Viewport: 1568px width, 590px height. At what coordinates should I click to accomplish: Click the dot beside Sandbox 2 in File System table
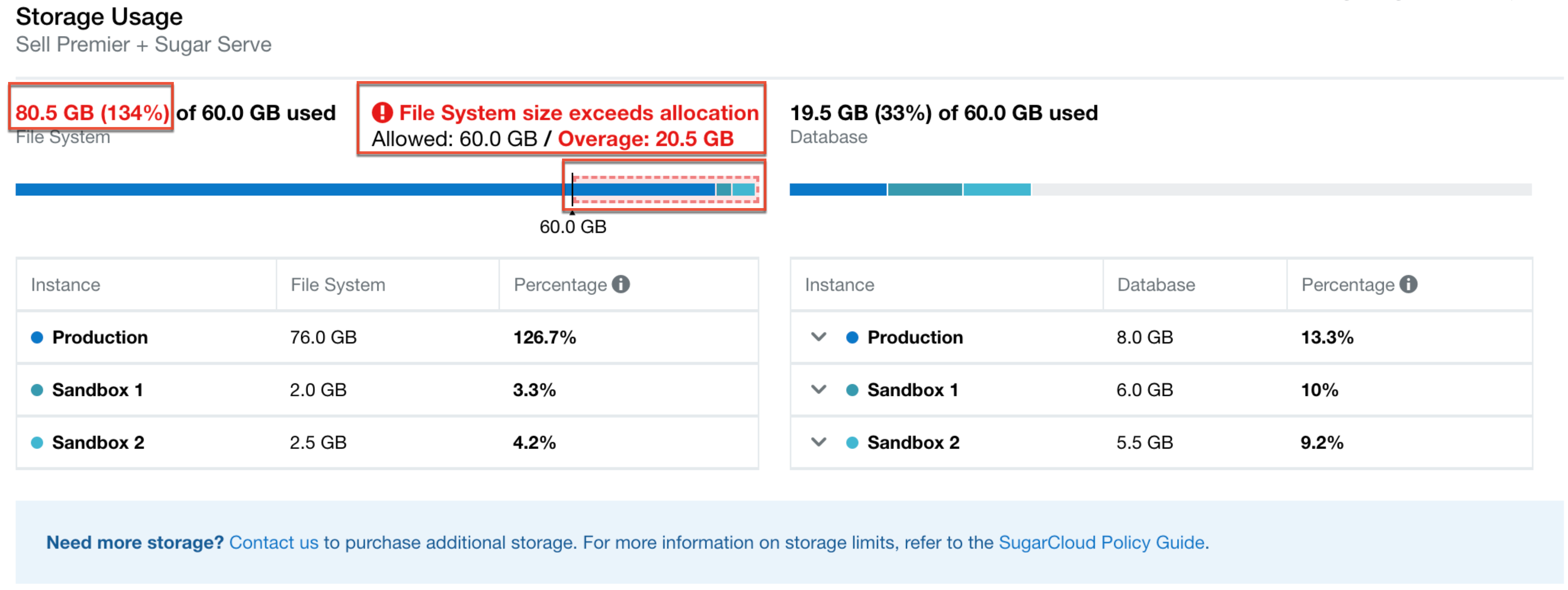point(37,442)
